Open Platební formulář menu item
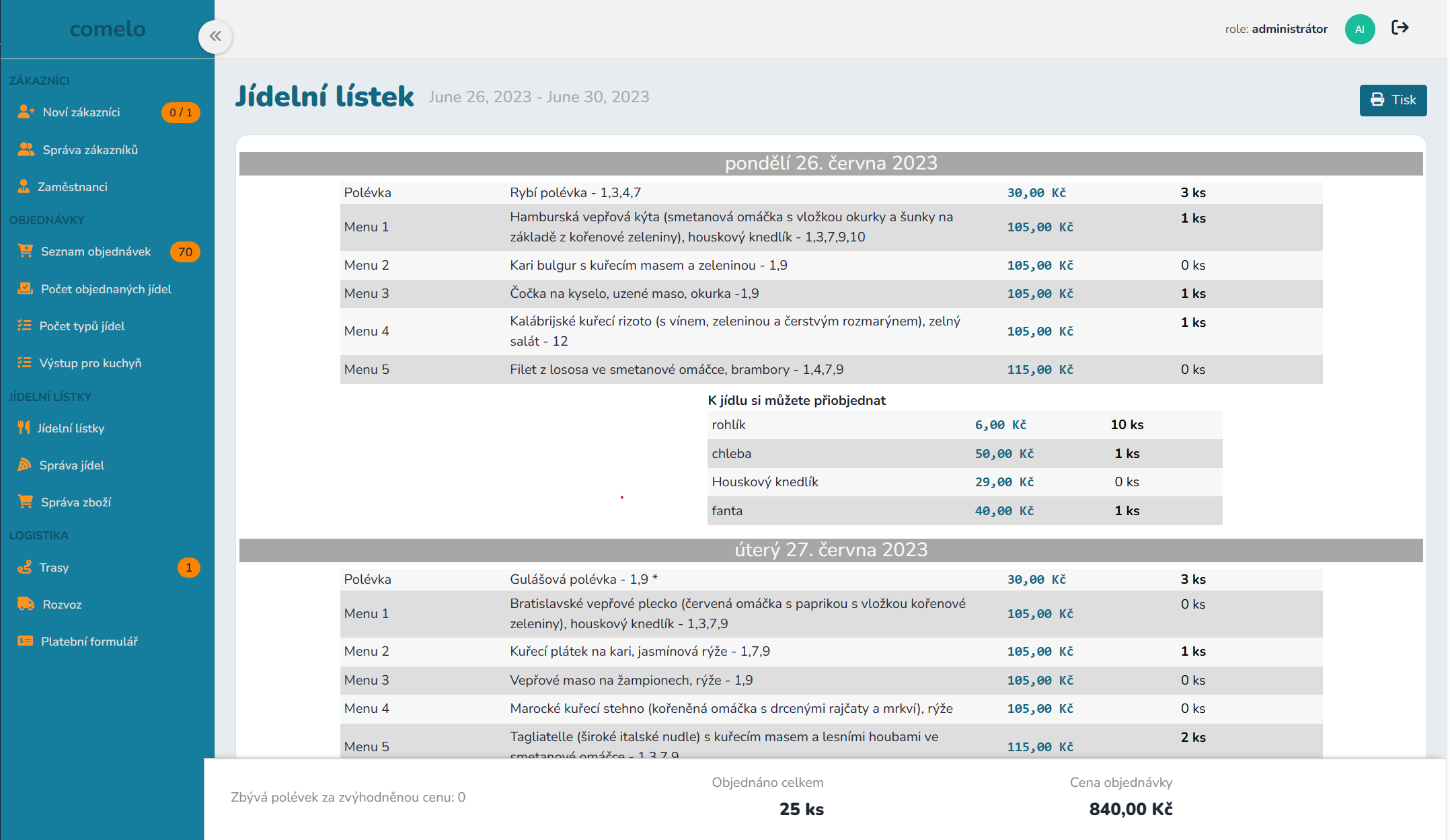This screenshot has width=1450, height=840. [x=89, y=642]
